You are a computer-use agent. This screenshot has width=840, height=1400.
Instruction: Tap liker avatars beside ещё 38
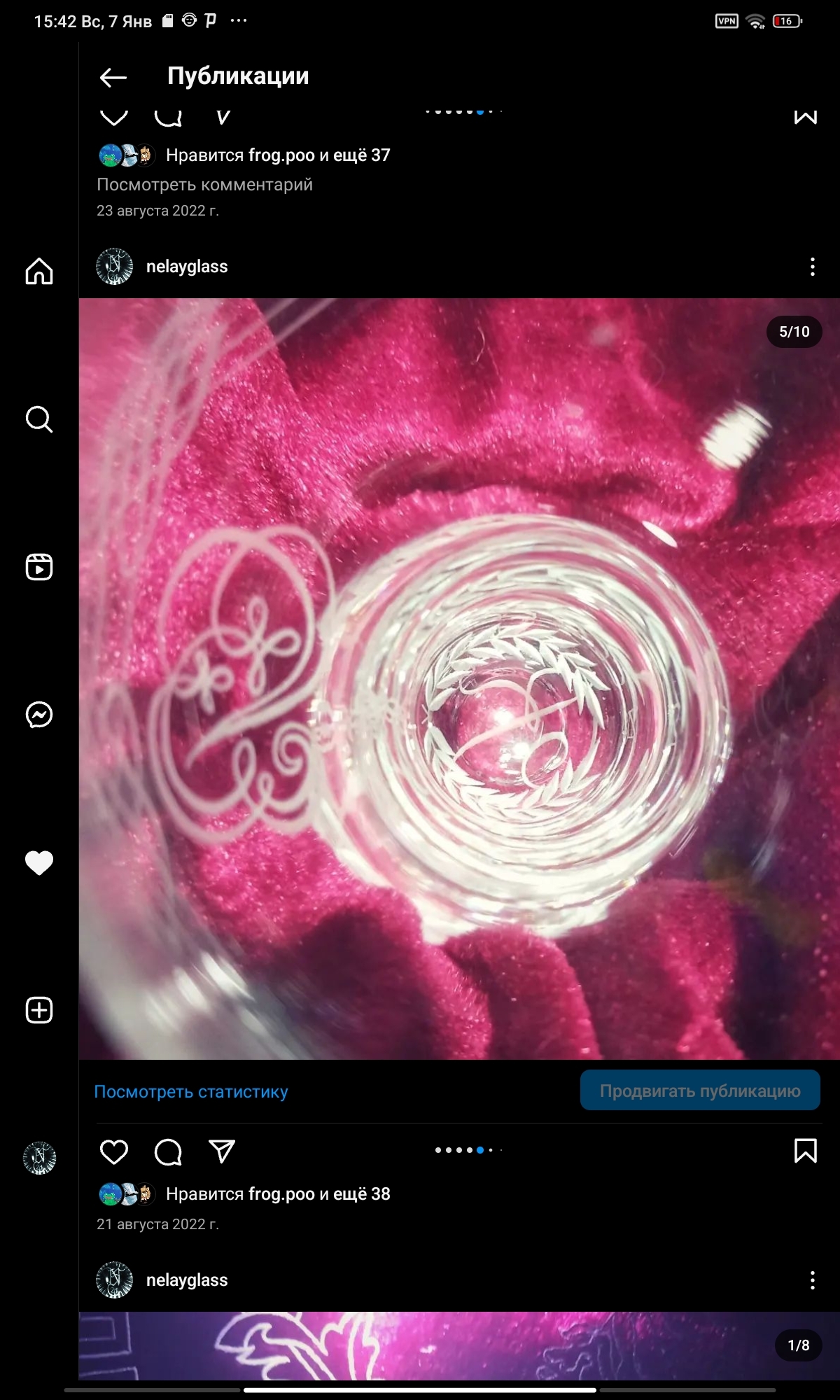pyautogui.click(x=126, y=1194)
